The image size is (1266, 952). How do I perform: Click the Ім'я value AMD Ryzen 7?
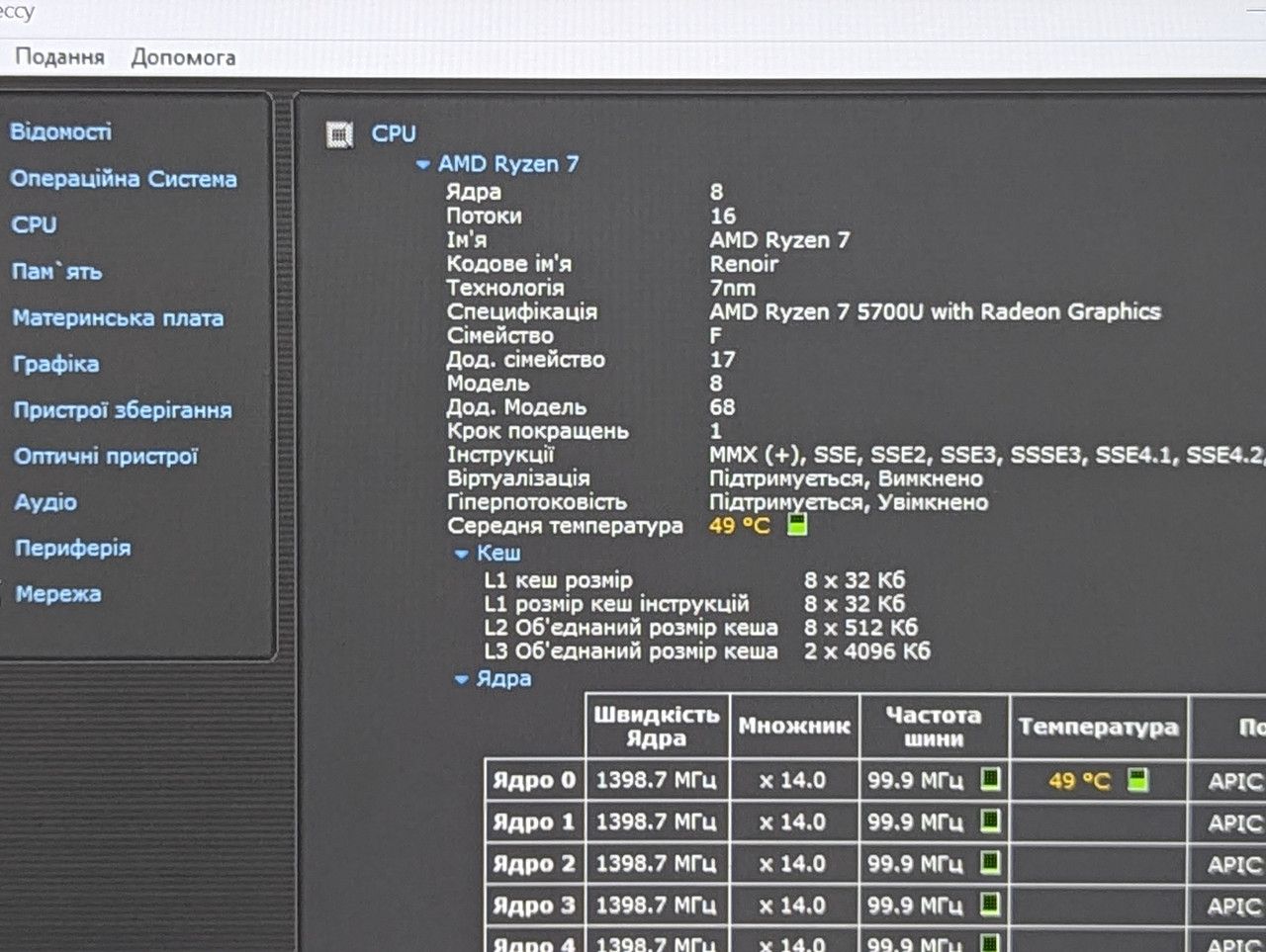click(x=779, y=240)
